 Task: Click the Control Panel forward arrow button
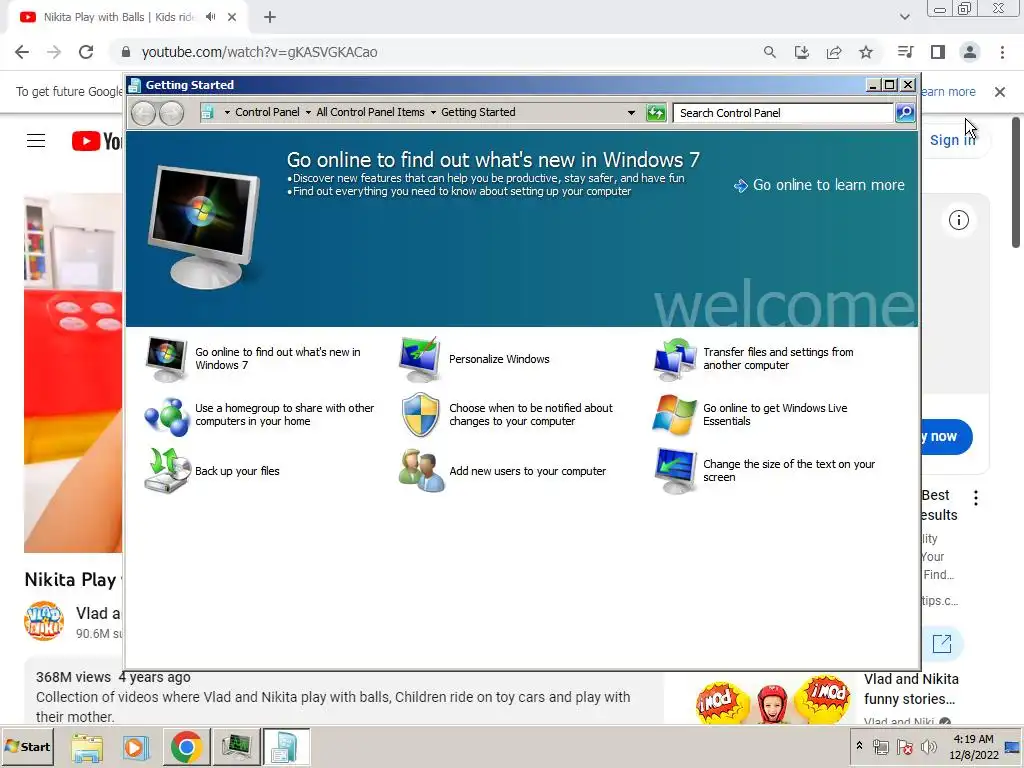pyautogui.click(x=171, y=114)
